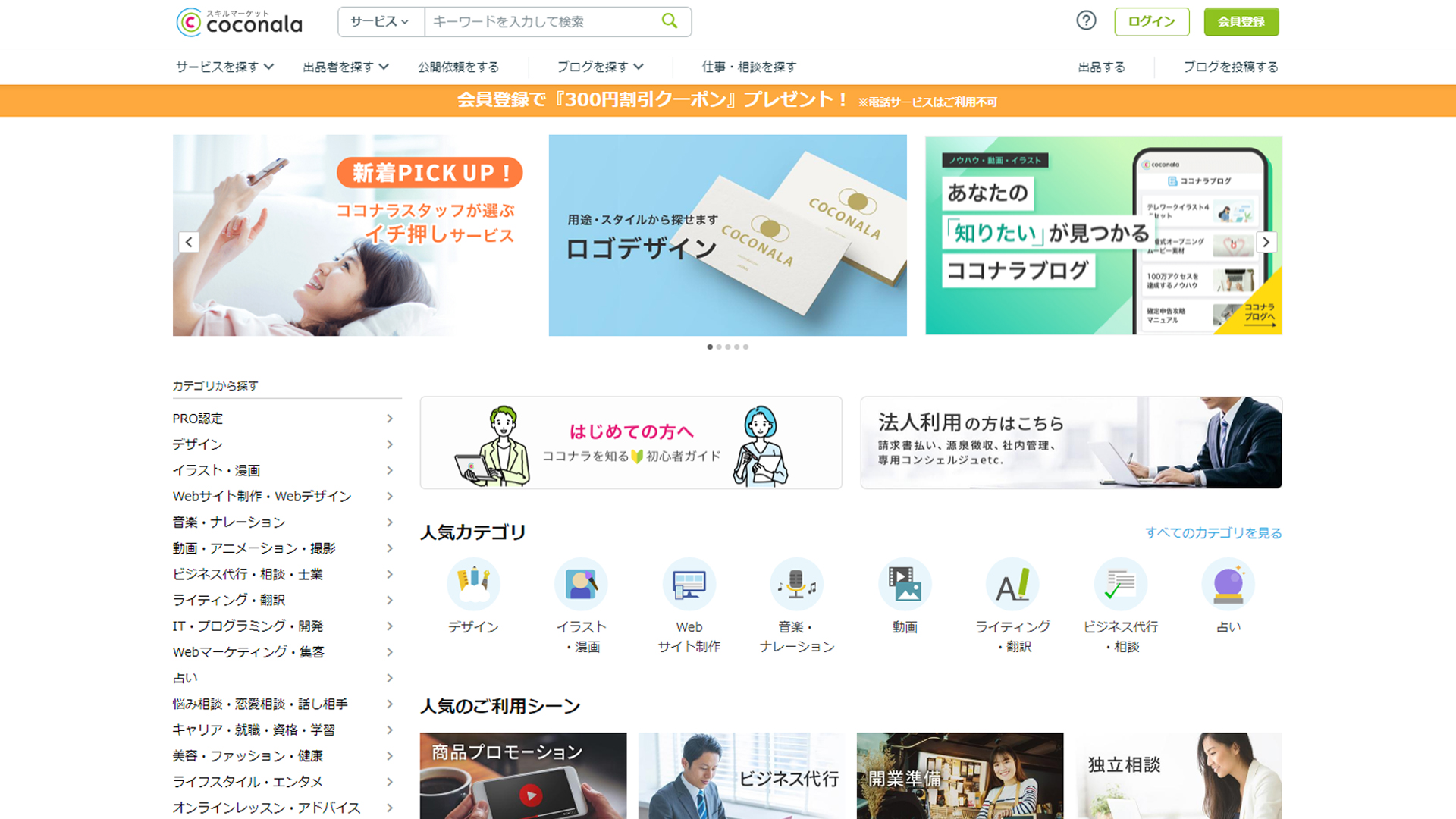
Task: Open the 公開依頼をする menu item
Action: (x=458, y=67)
